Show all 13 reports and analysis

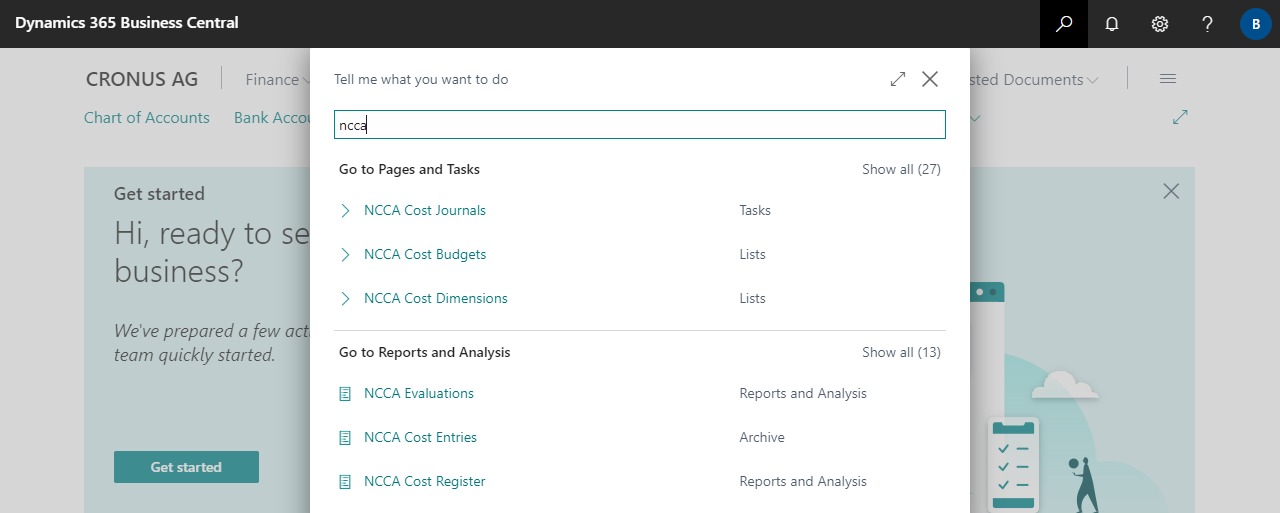pos(901,352)
